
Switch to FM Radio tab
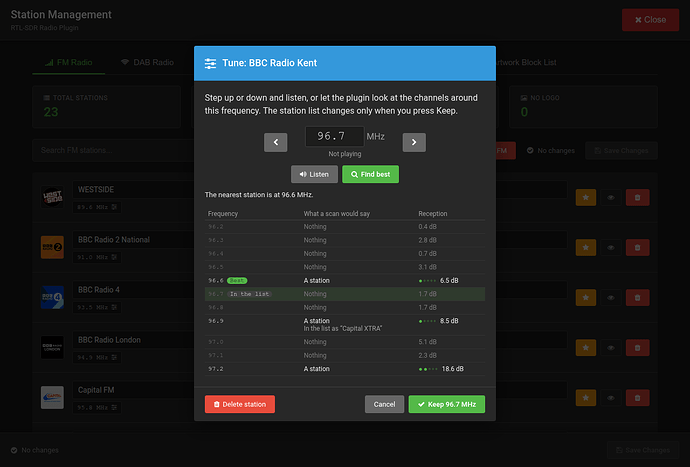[x=69, y=63]
